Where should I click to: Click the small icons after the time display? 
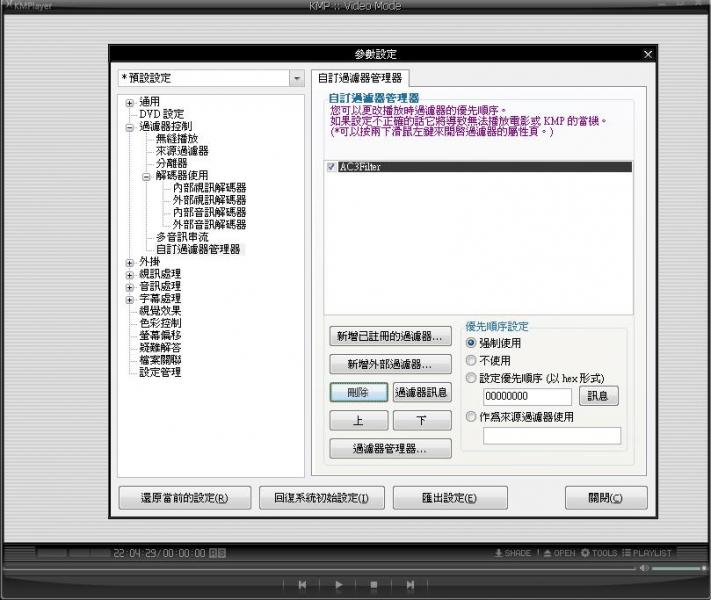click(218, 553)
